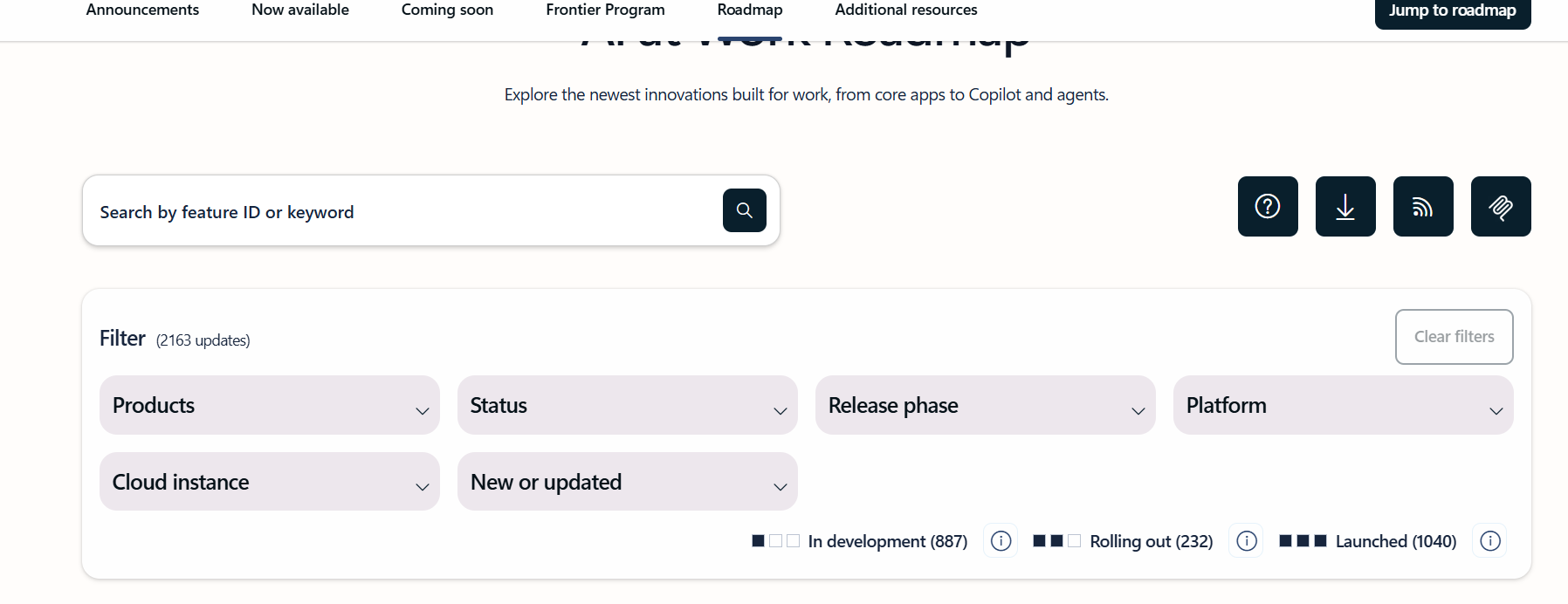Open the help question mark icon

pos(1268,206)
